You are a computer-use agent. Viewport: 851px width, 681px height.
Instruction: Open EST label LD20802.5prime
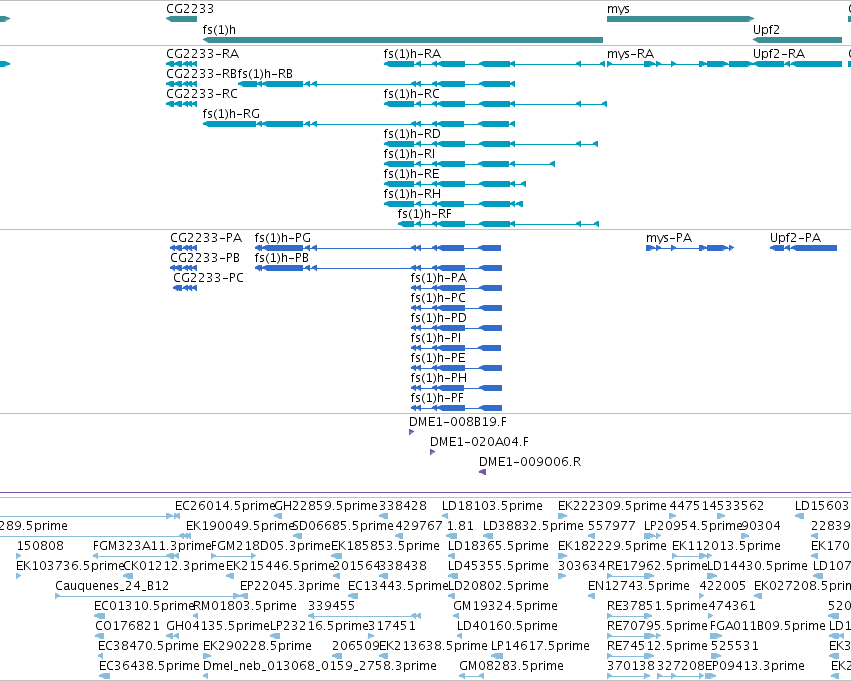[498, 586]
